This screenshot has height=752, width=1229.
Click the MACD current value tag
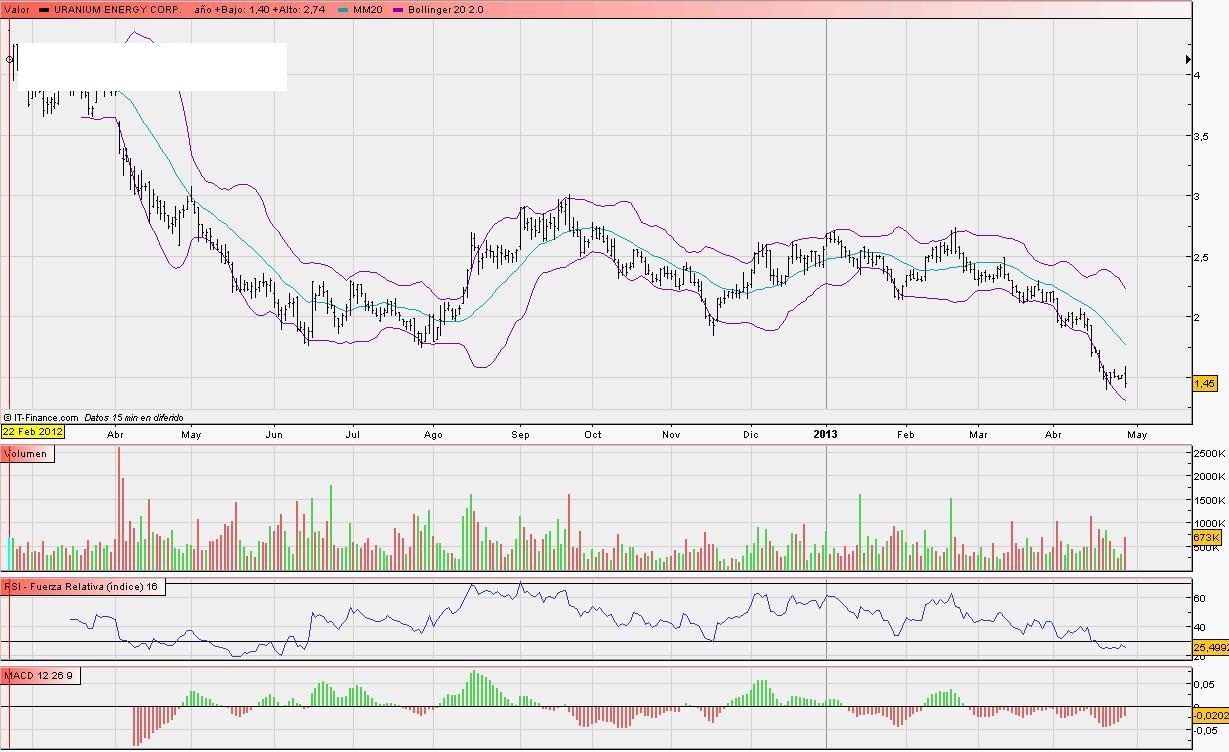[1210, 714]
